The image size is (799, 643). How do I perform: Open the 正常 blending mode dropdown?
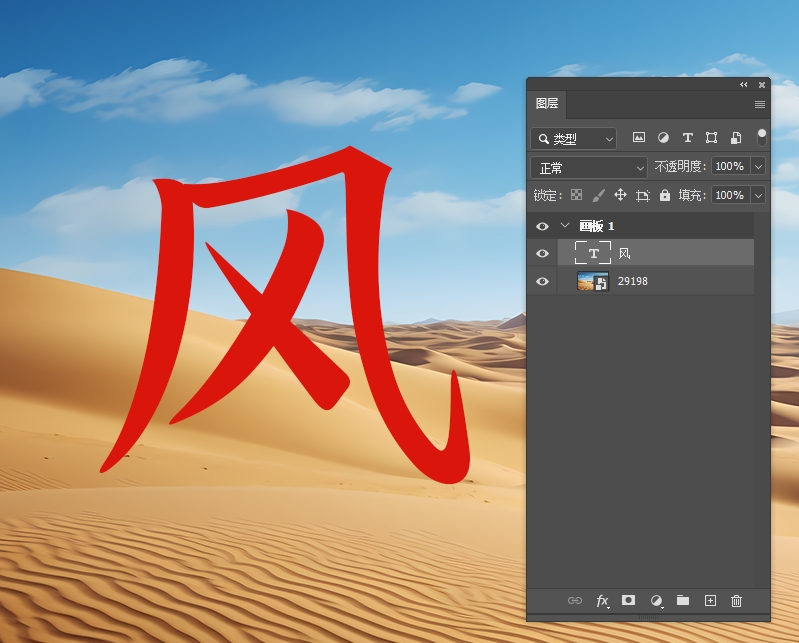[589, 168]
